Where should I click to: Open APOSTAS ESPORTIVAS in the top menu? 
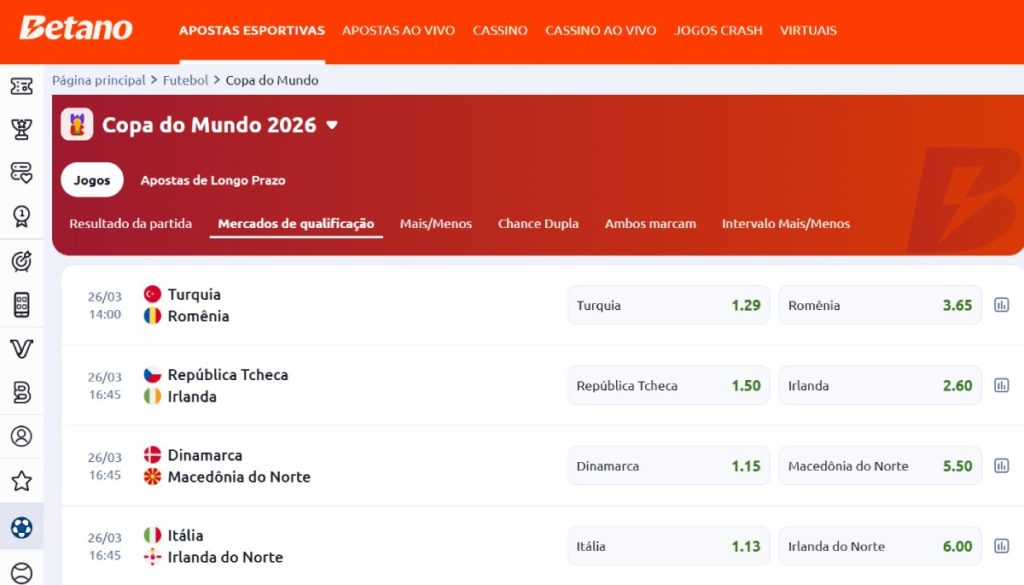pos(251,31)
